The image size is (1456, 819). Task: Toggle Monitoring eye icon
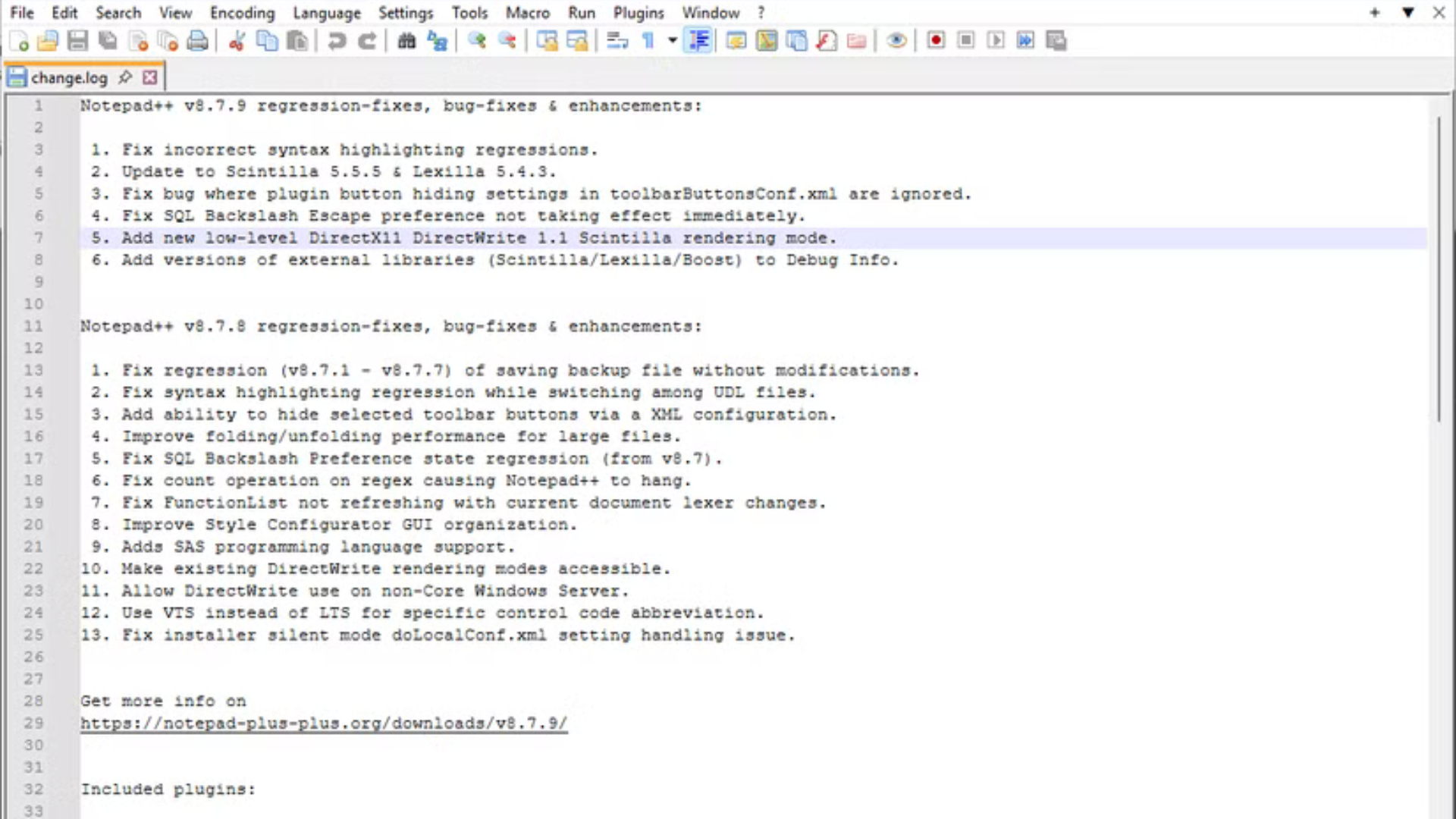[x=896, y=41]
